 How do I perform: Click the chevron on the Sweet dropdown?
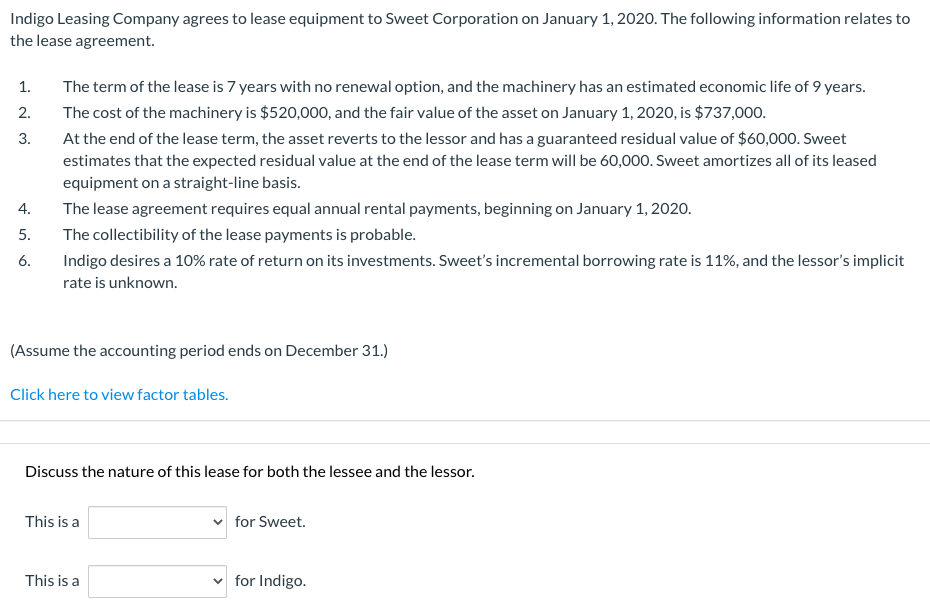[218, 521]
